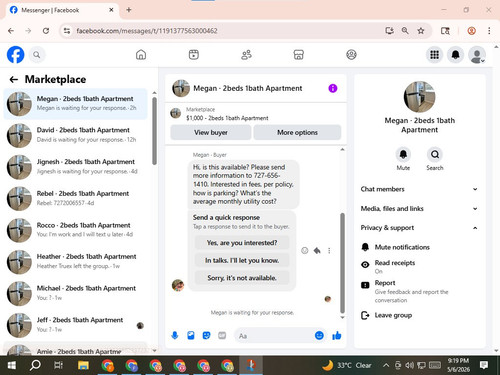Expand Media, files and links section

pos(419,208)
